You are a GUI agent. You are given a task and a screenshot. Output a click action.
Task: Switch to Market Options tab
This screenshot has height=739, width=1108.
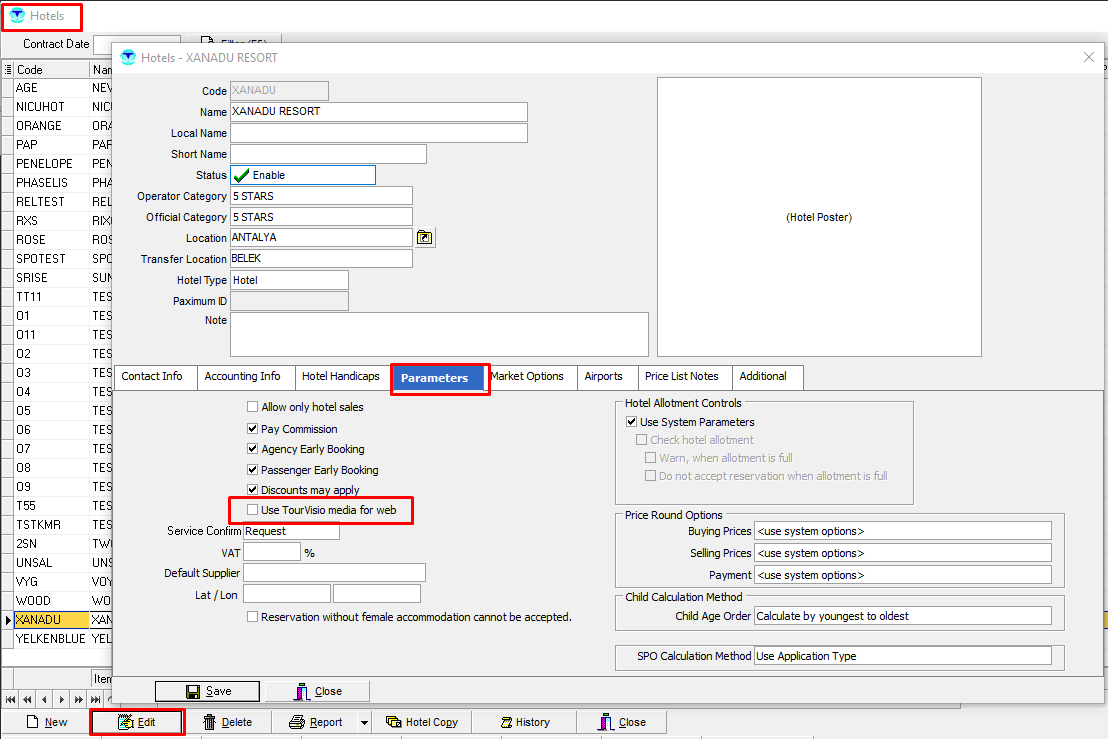coord(528,377)
